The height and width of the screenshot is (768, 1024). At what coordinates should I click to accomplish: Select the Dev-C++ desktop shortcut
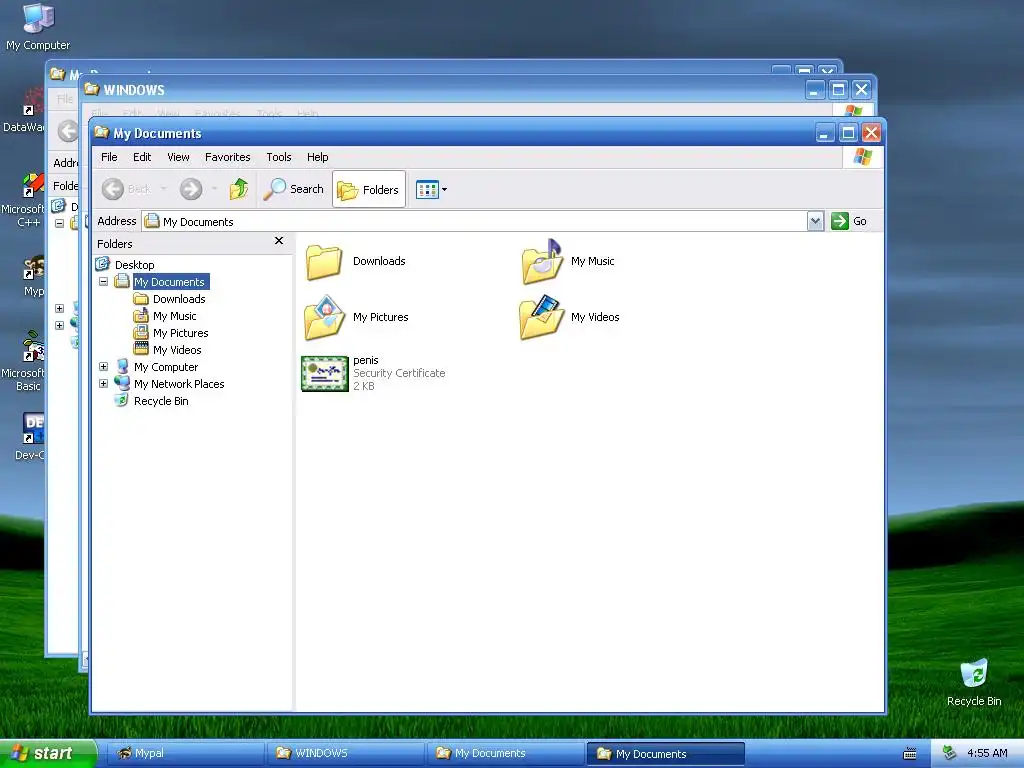27,436
